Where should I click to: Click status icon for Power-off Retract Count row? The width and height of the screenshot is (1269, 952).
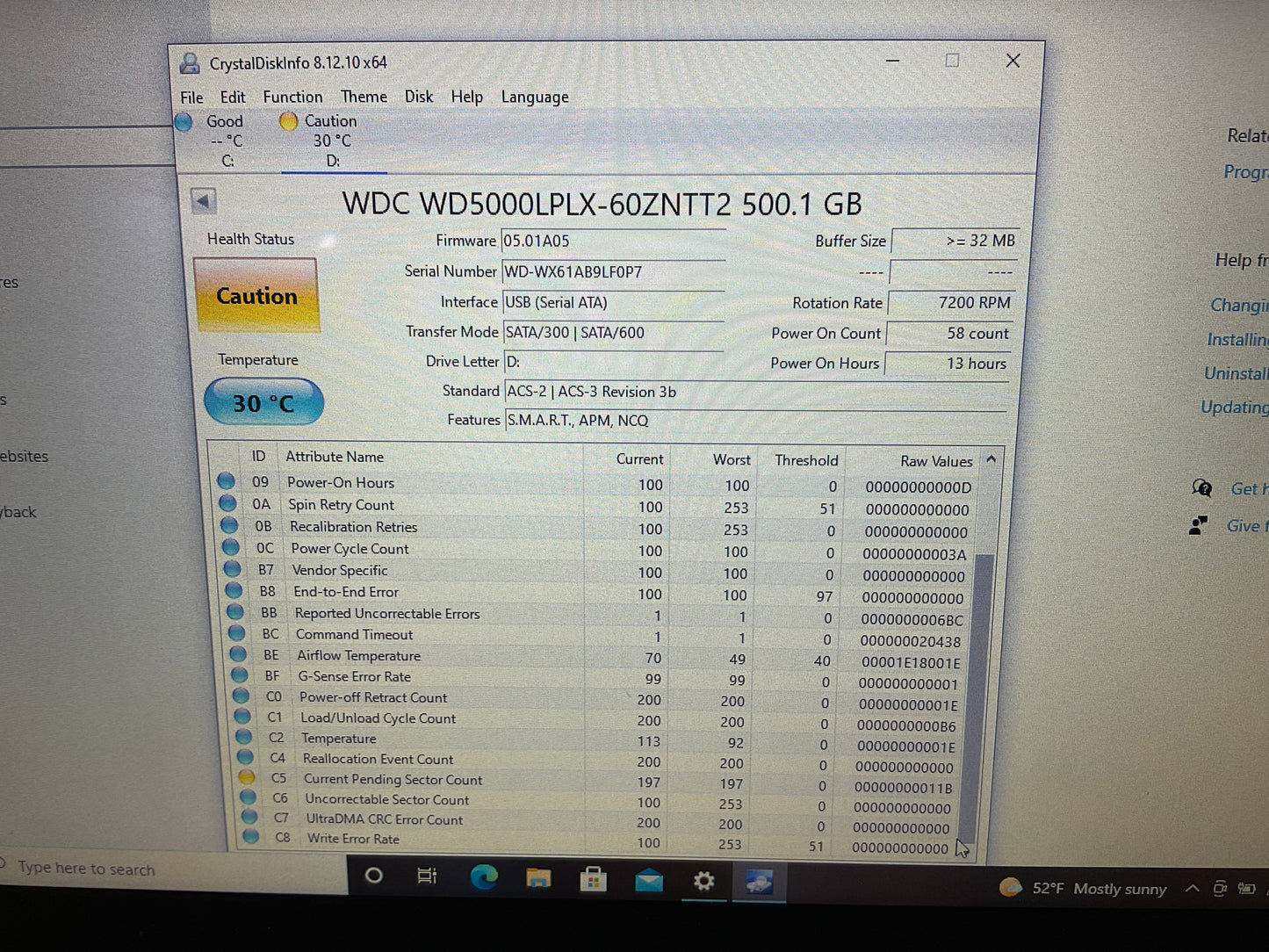pyautogui.click(x=242, y=696)
